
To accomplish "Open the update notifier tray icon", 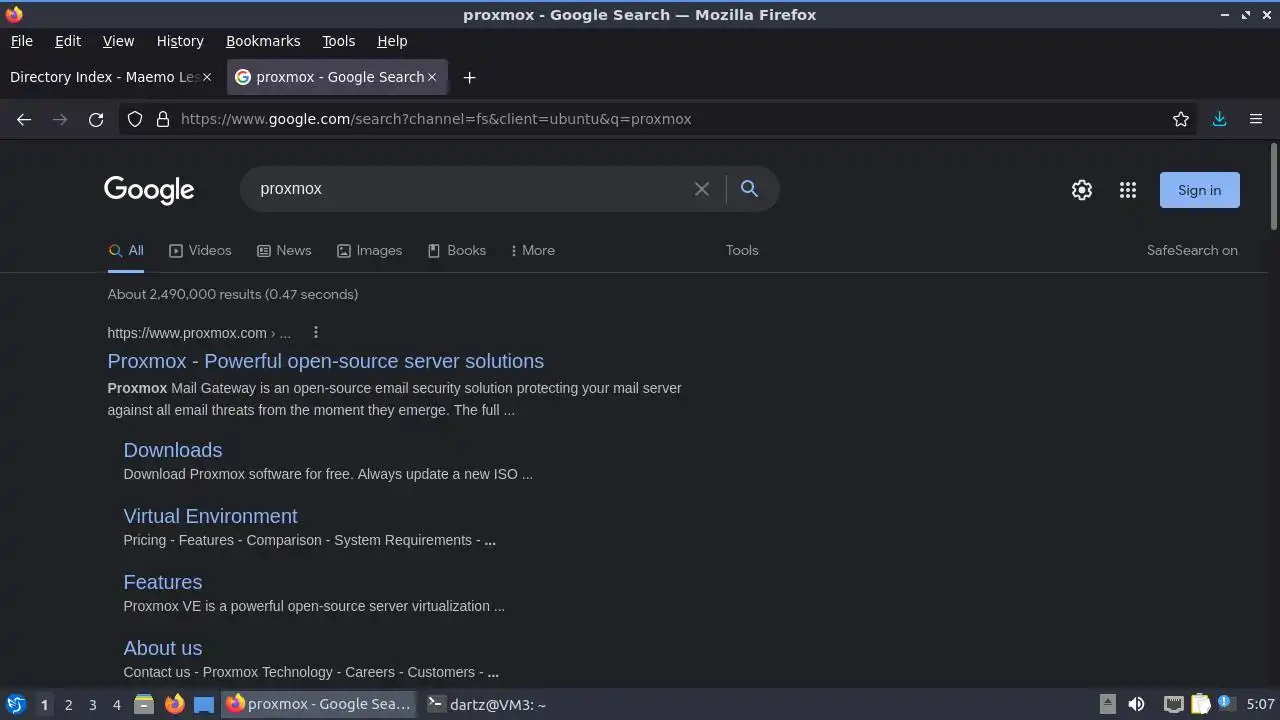I will pos(1225,704).
